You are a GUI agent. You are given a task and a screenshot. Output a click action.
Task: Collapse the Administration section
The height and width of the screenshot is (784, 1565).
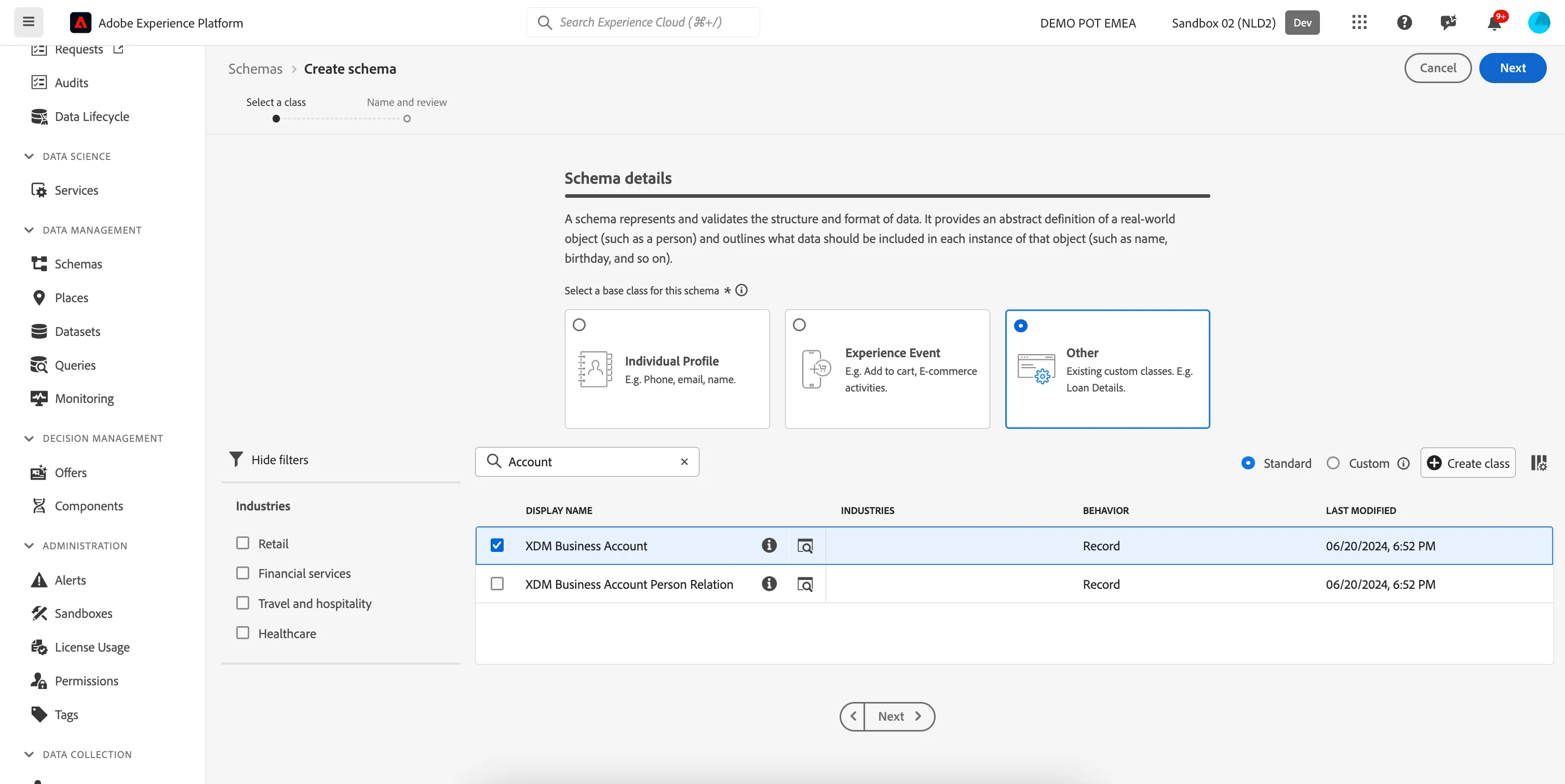(29, 545)
